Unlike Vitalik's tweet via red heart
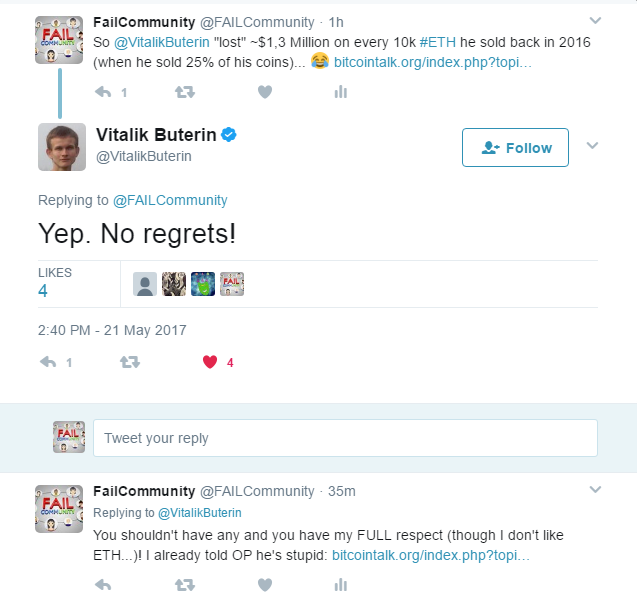637x603 pixels. [x=210, y=362]
